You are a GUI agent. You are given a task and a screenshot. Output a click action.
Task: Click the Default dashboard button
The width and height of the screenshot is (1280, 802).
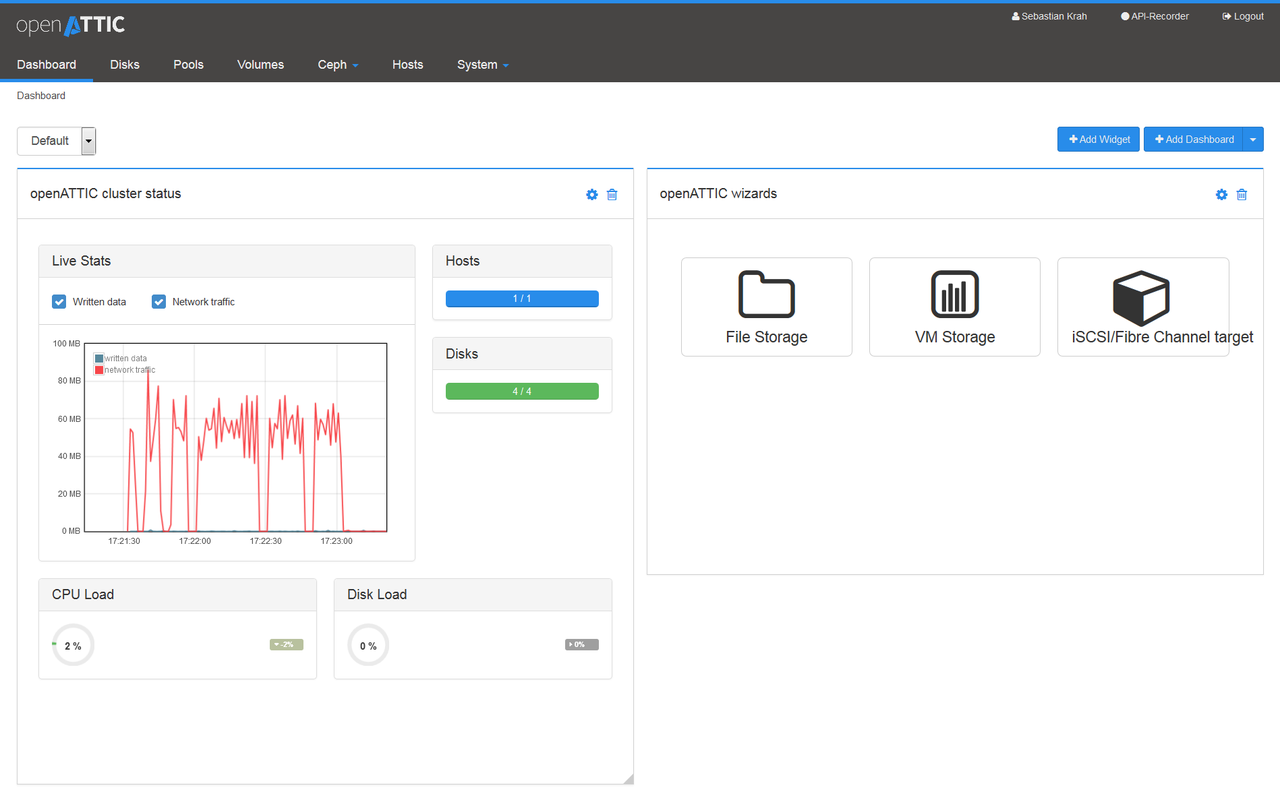[50, 141]
